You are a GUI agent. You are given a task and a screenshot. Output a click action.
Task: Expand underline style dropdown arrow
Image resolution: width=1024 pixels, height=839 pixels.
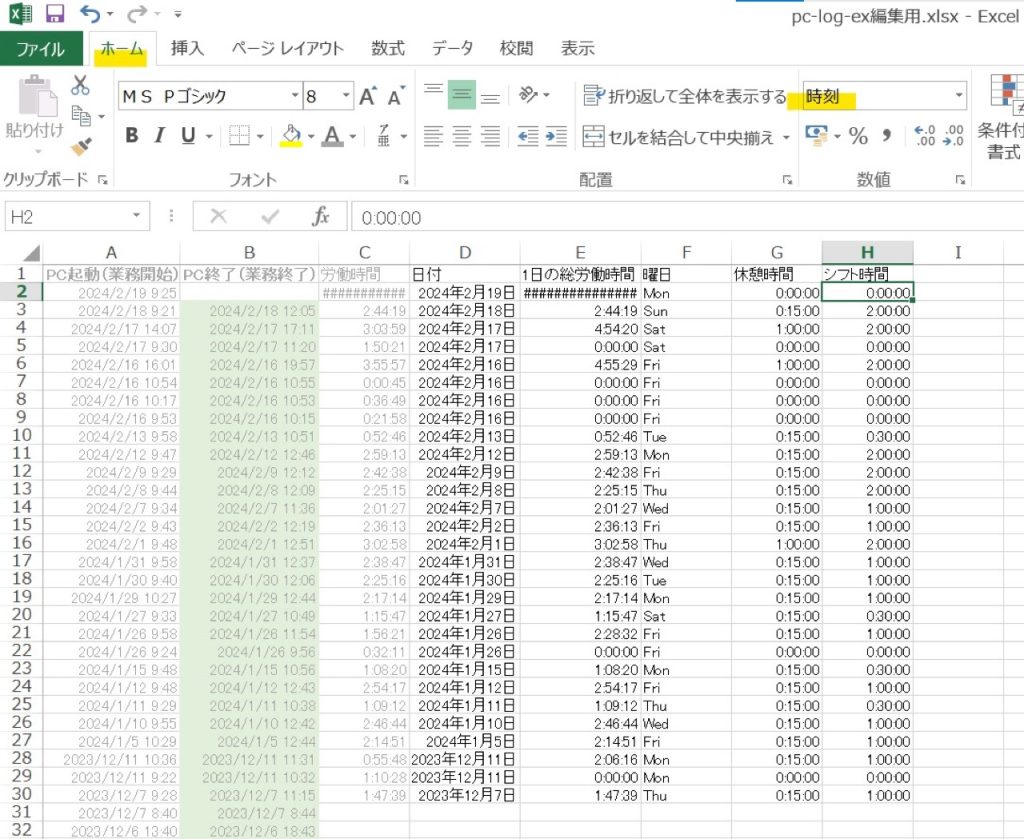pyautogui.click(x=209, y=136)
